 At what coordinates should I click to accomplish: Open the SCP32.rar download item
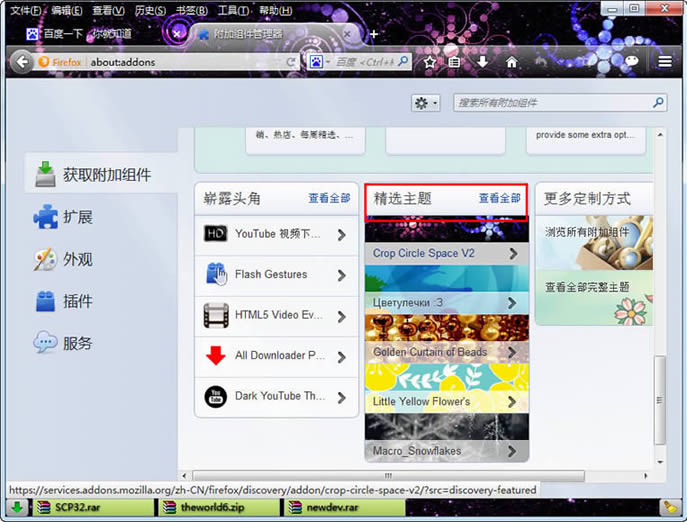93,508
